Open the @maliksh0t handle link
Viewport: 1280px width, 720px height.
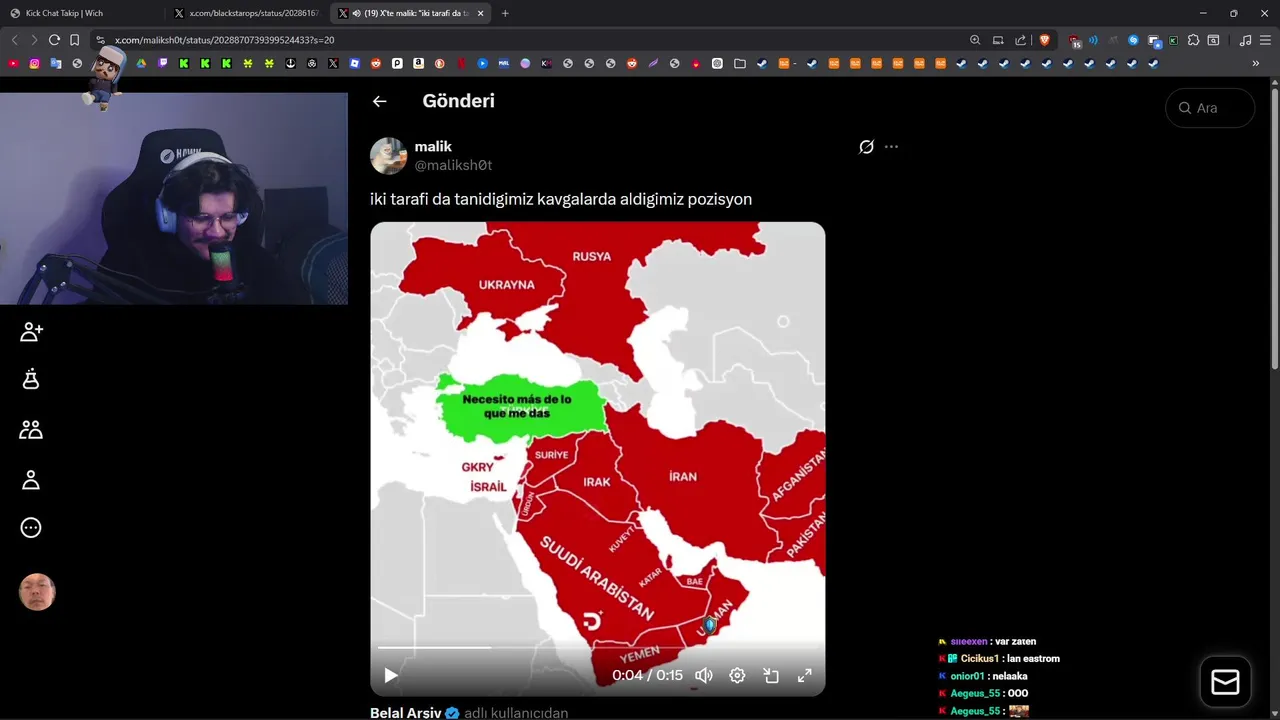point(453,165)
